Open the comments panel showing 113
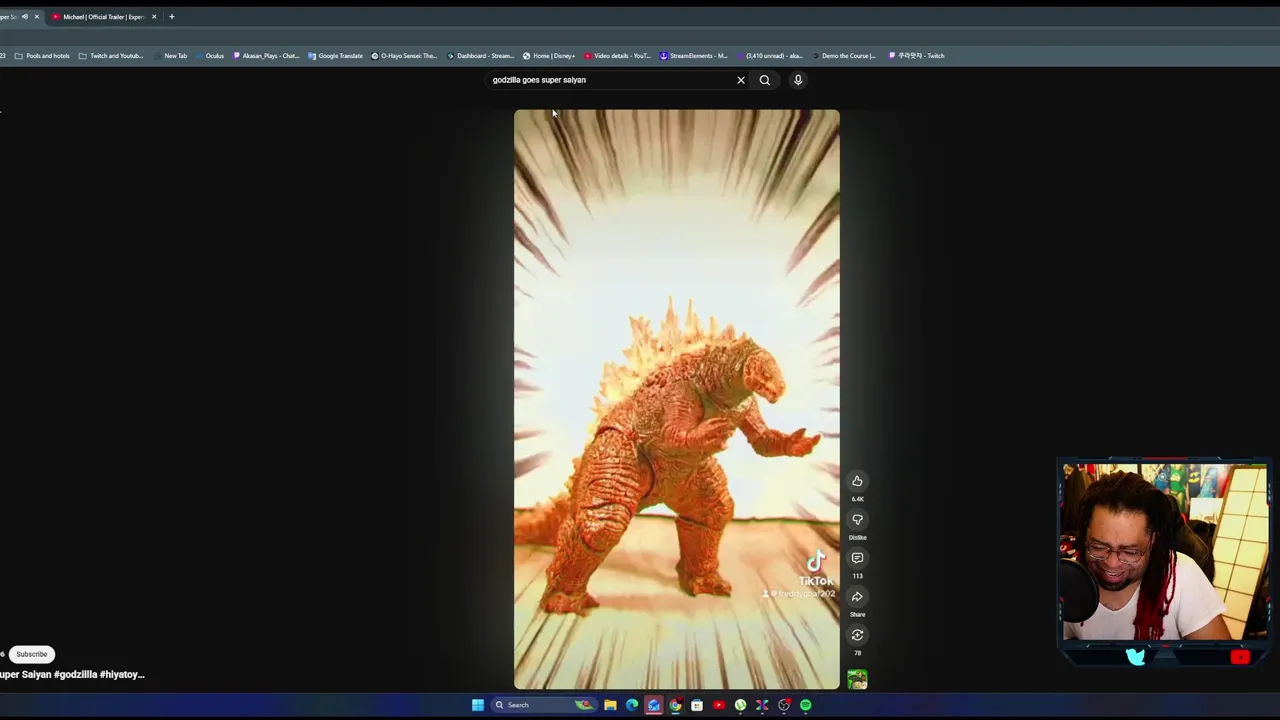The width and height of the screenshot is (1280, 720). [857, 558]
